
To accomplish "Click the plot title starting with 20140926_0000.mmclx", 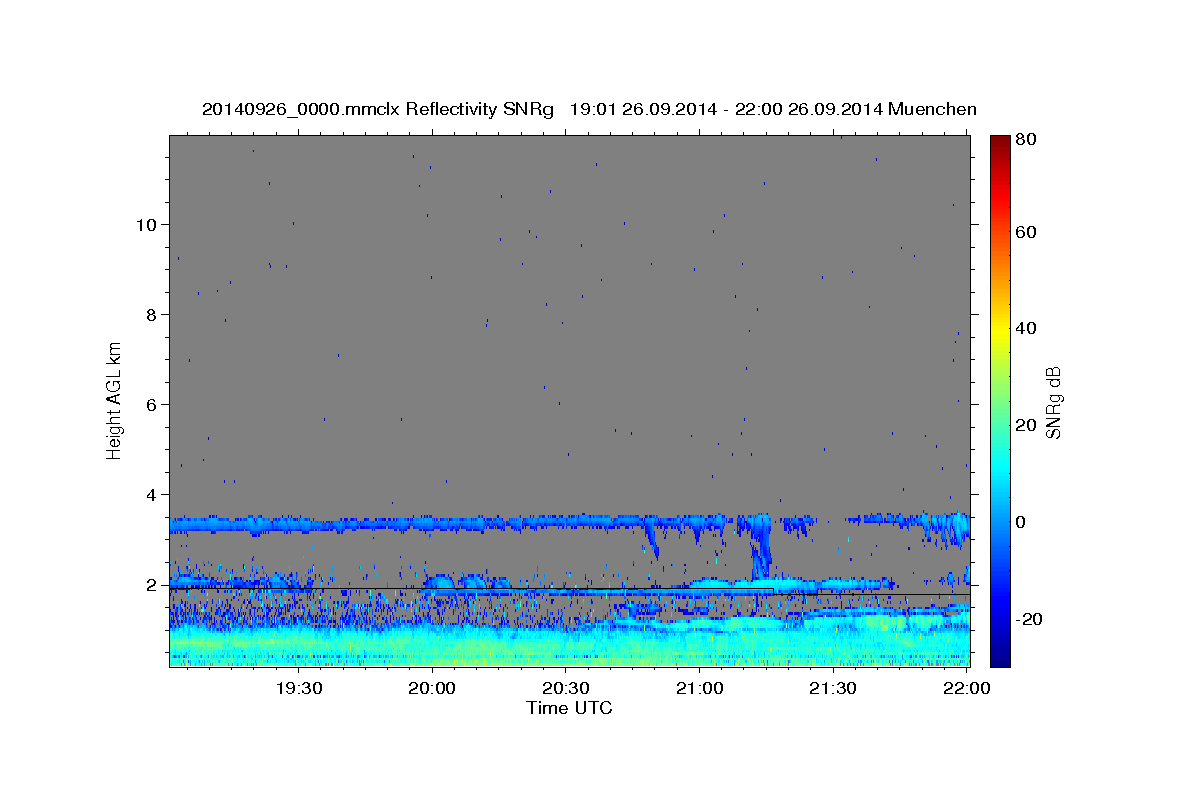I will click(x=589, y=109).
